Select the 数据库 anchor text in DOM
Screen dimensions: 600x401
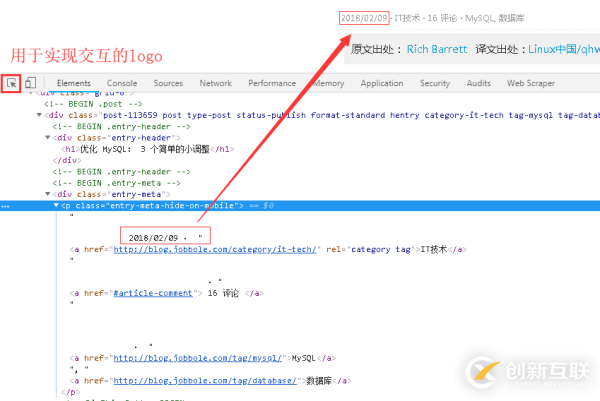(319, 381)
